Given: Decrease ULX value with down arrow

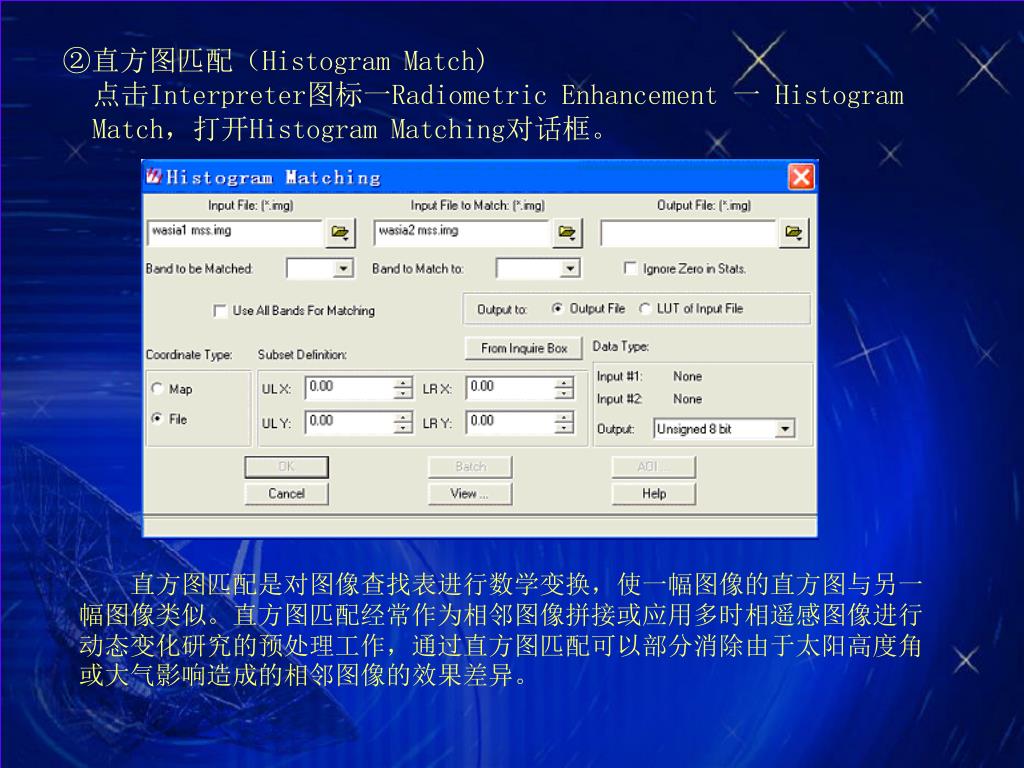Looking at the screenshot, I should (x=403, y=393).
